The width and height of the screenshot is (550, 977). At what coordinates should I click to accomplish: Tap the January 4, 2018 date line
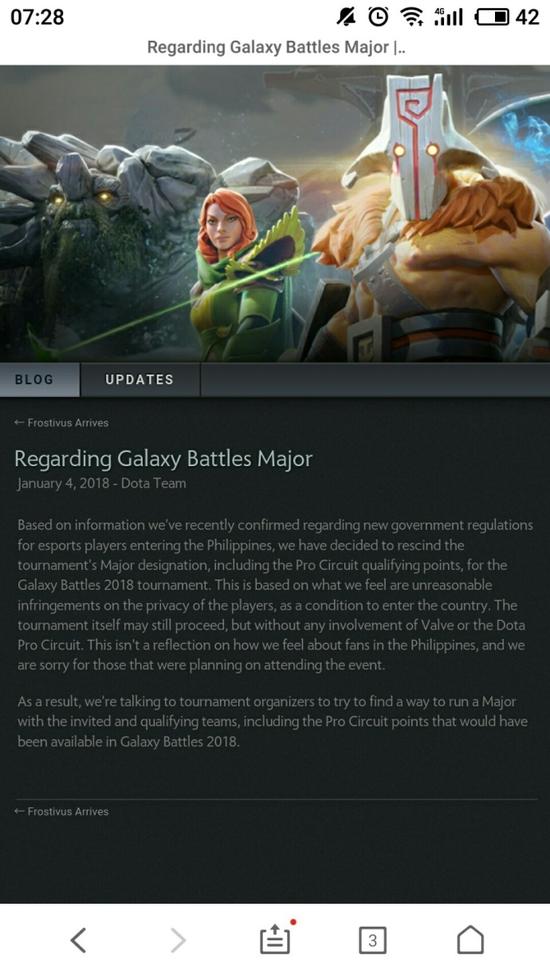[x=101, y=483]
